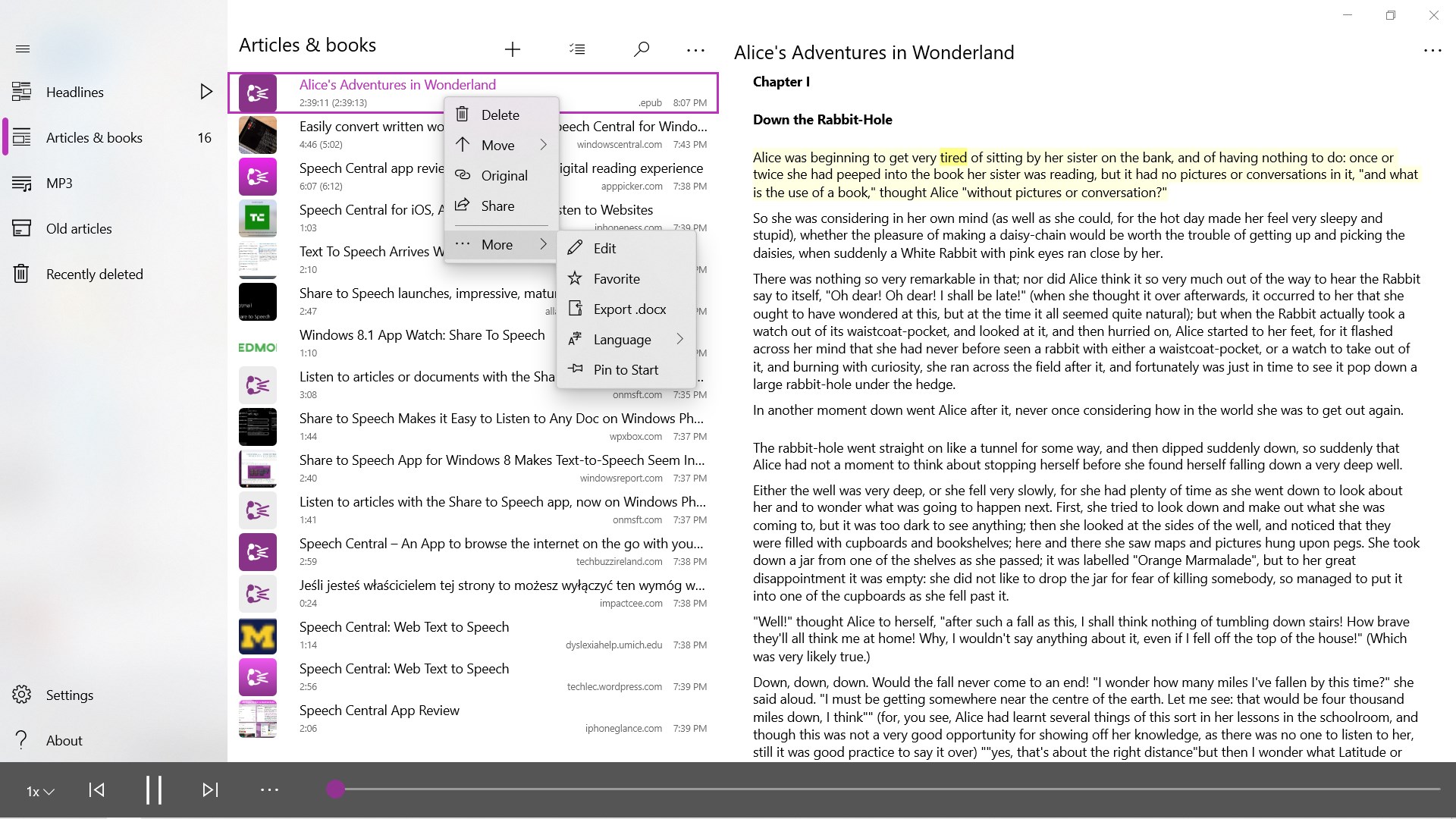Click the About icon in the sidebar
The image size is (1456, 819).
tap(20, 740)
